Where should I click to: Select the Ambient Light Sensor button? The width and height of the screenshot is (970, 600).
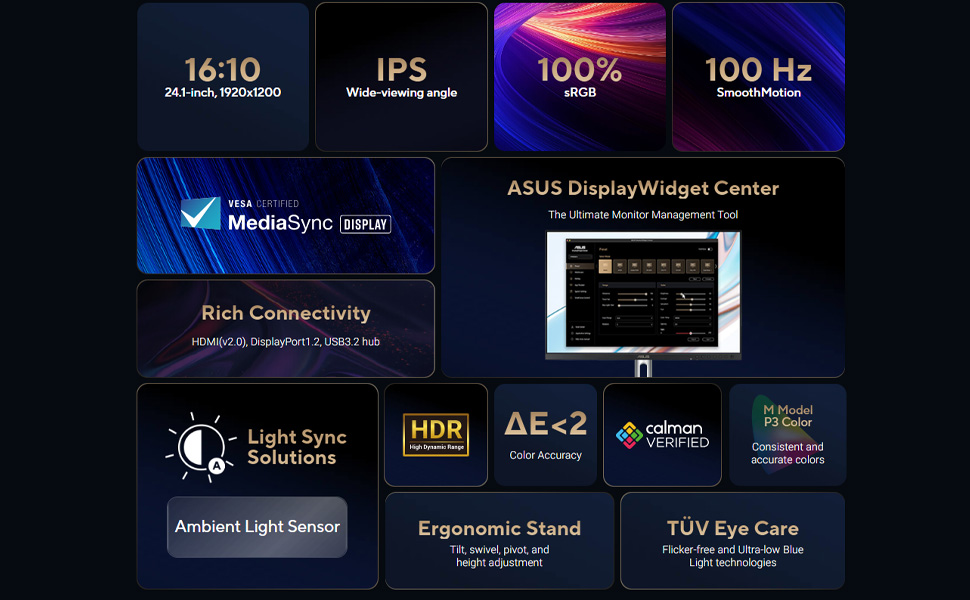click(x=257, y=527)
